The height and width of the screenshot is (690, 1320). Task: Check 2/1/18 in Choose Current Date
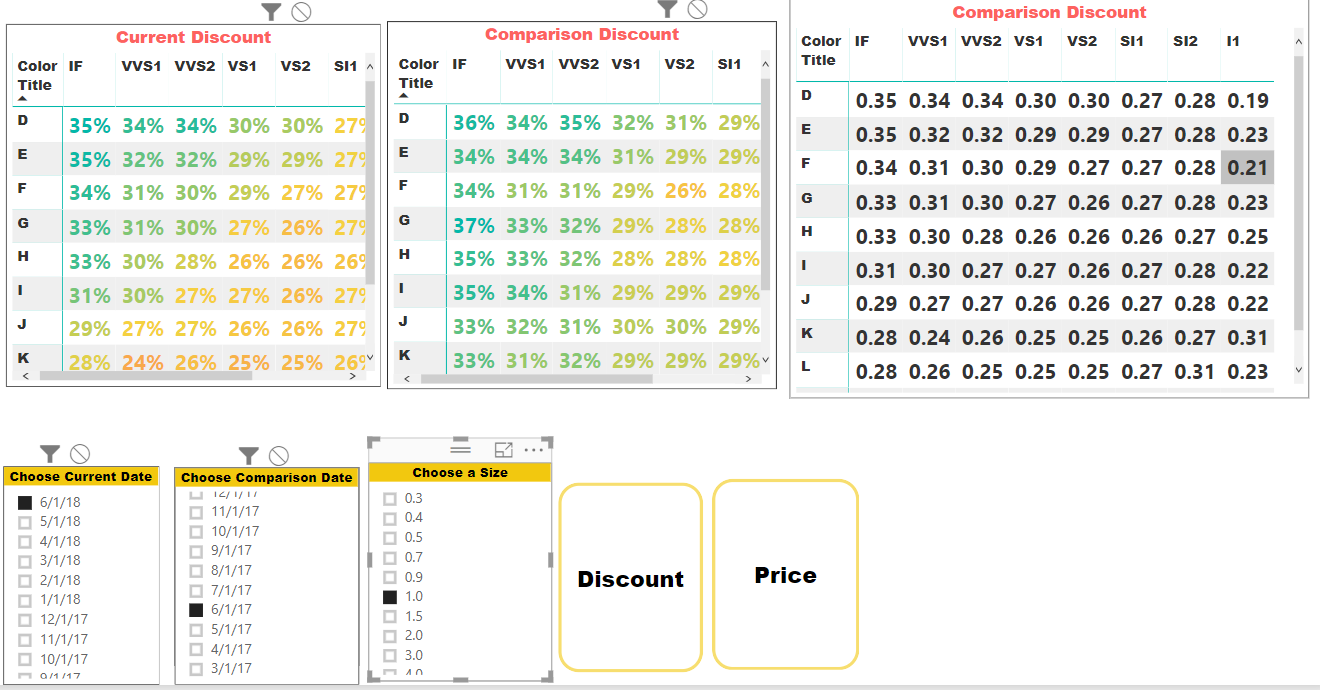(25, 580)
